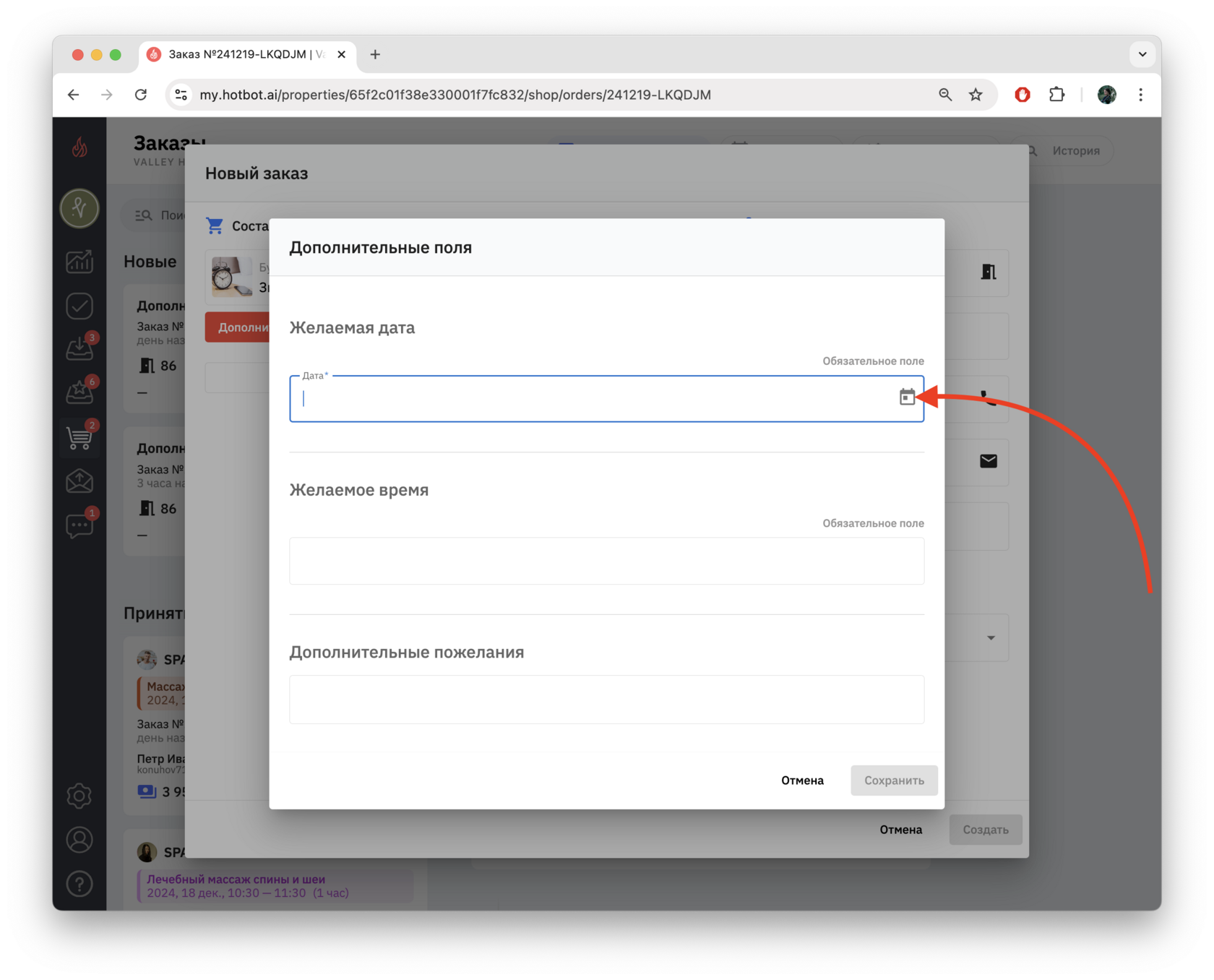Click the alarm clock product thumbnail
The height and width of the screenshot is (980, 1214).
point(232,276)
